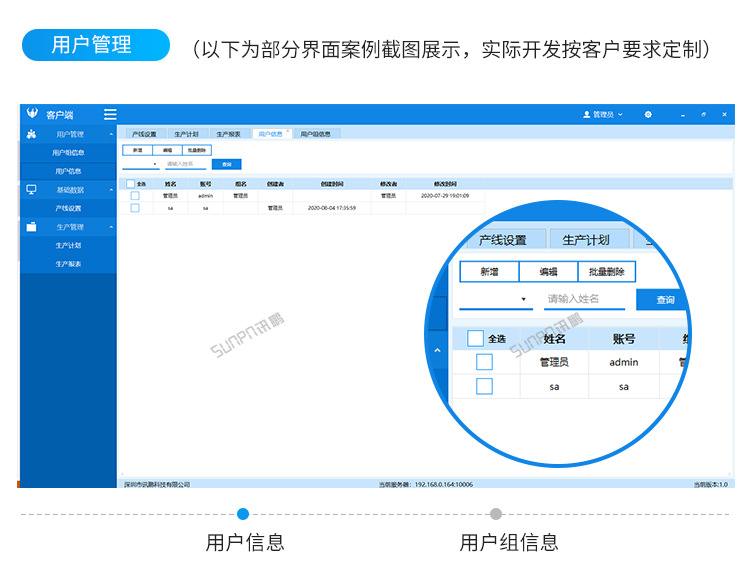
Task: Click the 修改时间 column header
Action: pyautogui.click(x=445, y=184)
